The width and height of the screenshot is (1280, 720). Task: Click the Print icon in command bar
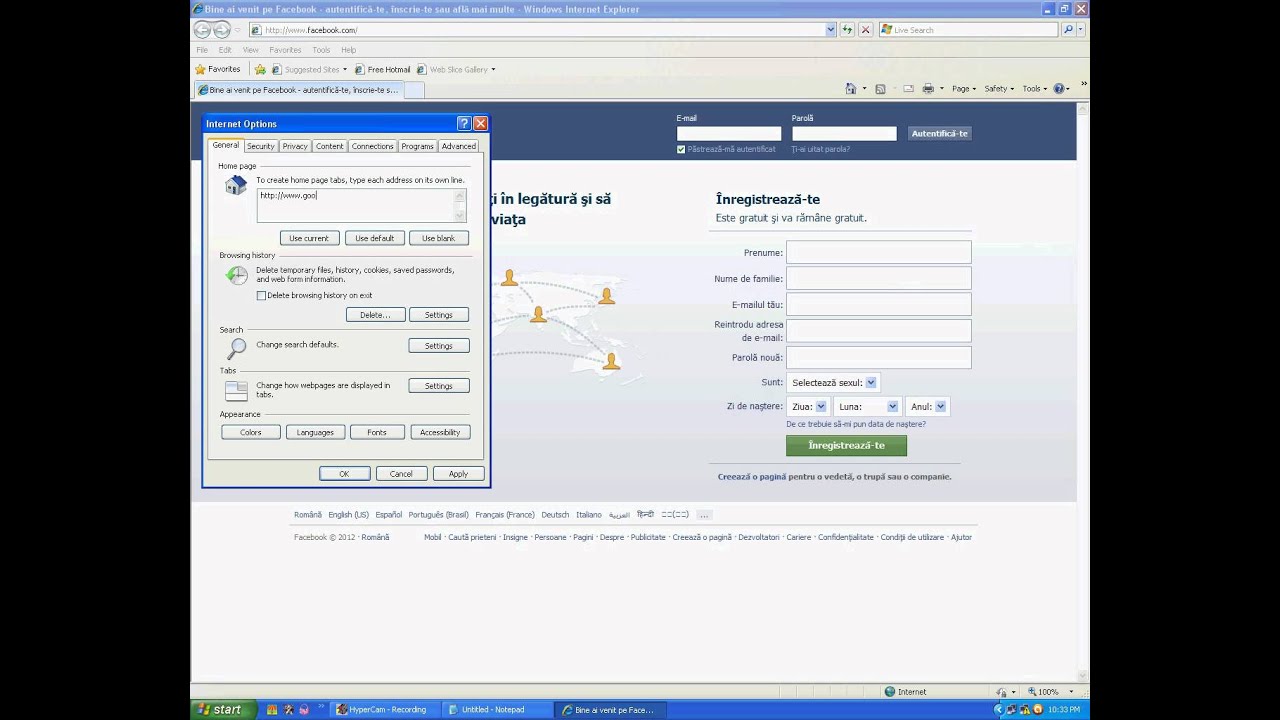pyautogui.click(x=928, y=89)
